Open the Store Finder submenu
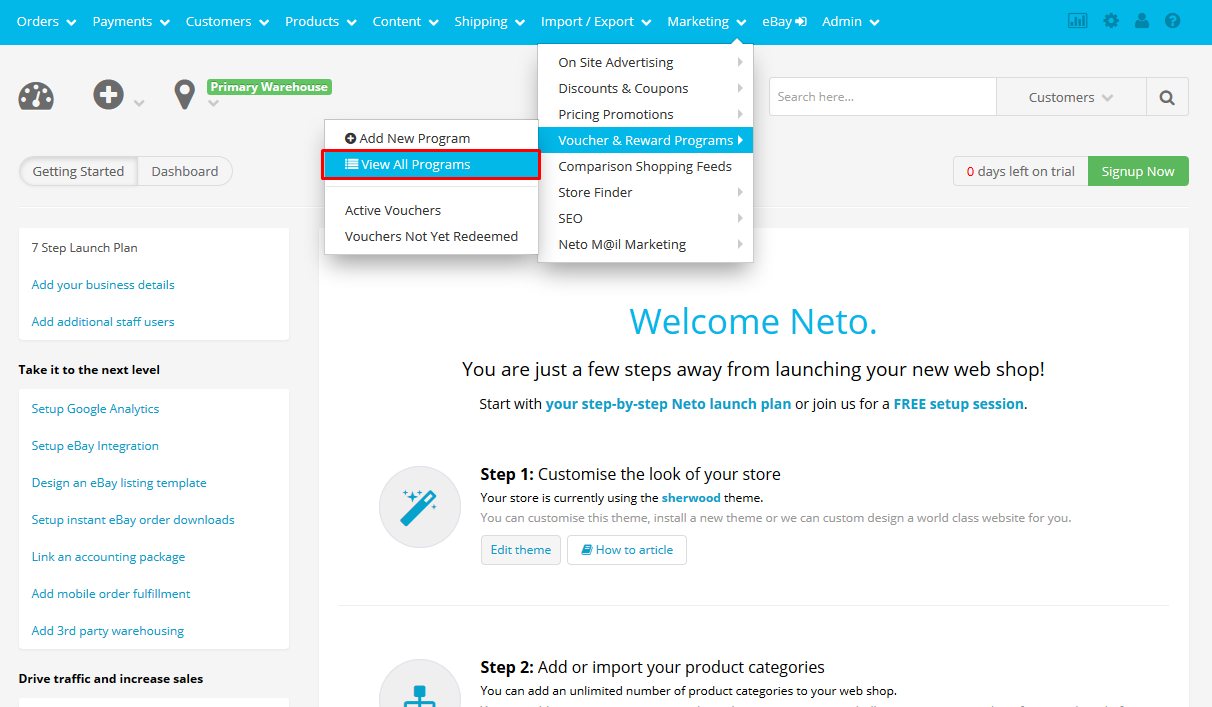Viewport: 1212px width, 707px height. pyautogui.click(x=646, y=192)
